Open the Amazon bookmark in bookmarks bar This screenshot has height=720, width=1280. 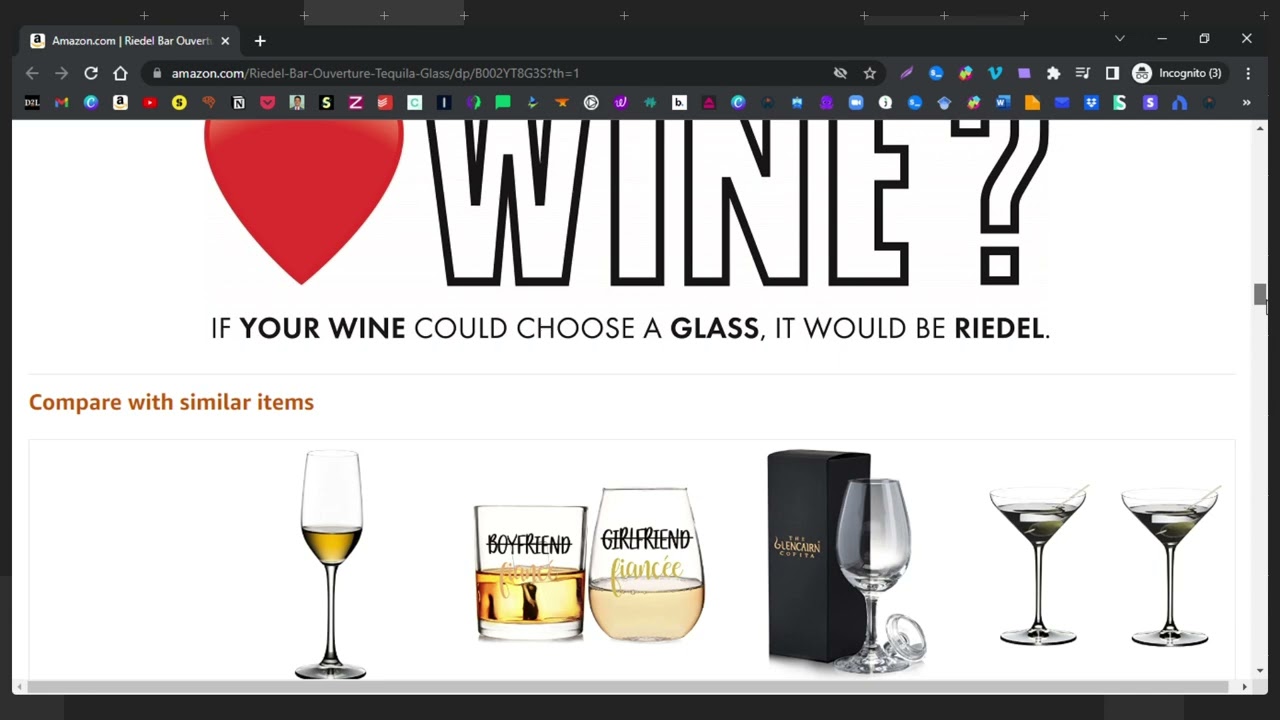click(x=120, y=102)
